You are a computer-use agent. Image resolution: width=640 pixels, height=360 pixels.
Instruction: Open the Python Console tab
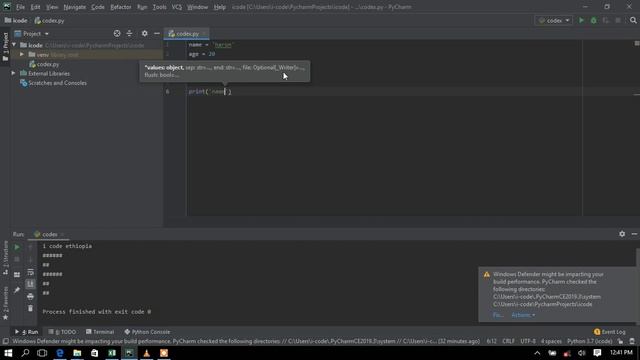(147, 332)
